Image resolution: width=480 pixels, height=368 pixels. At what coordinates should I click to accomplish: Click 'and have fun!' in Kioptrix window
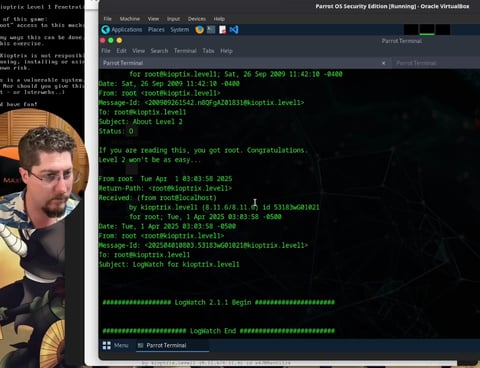(x=19, y=104)
